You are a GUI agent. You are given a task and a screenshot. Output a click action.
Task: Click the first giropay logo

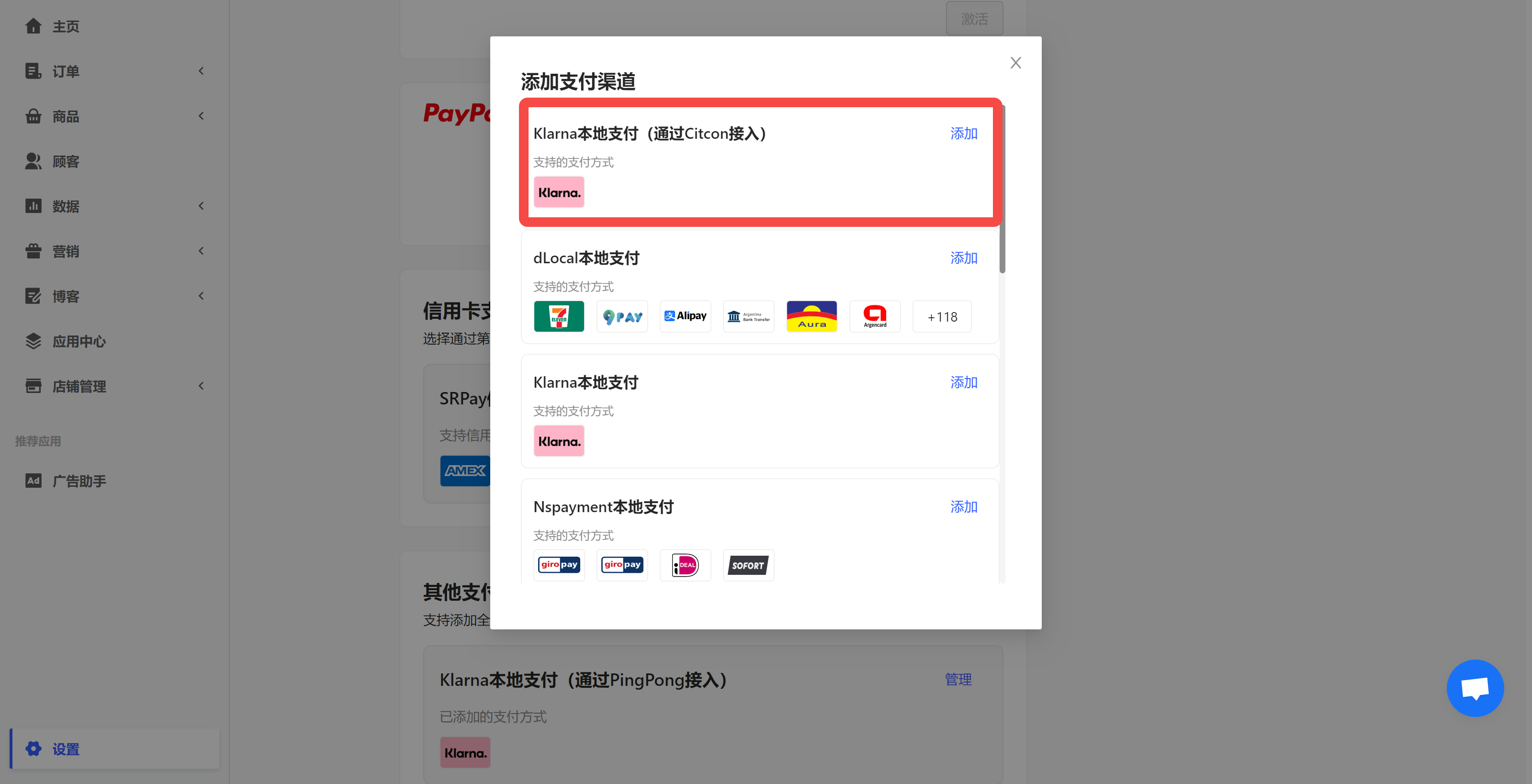(x=559, y=565)
